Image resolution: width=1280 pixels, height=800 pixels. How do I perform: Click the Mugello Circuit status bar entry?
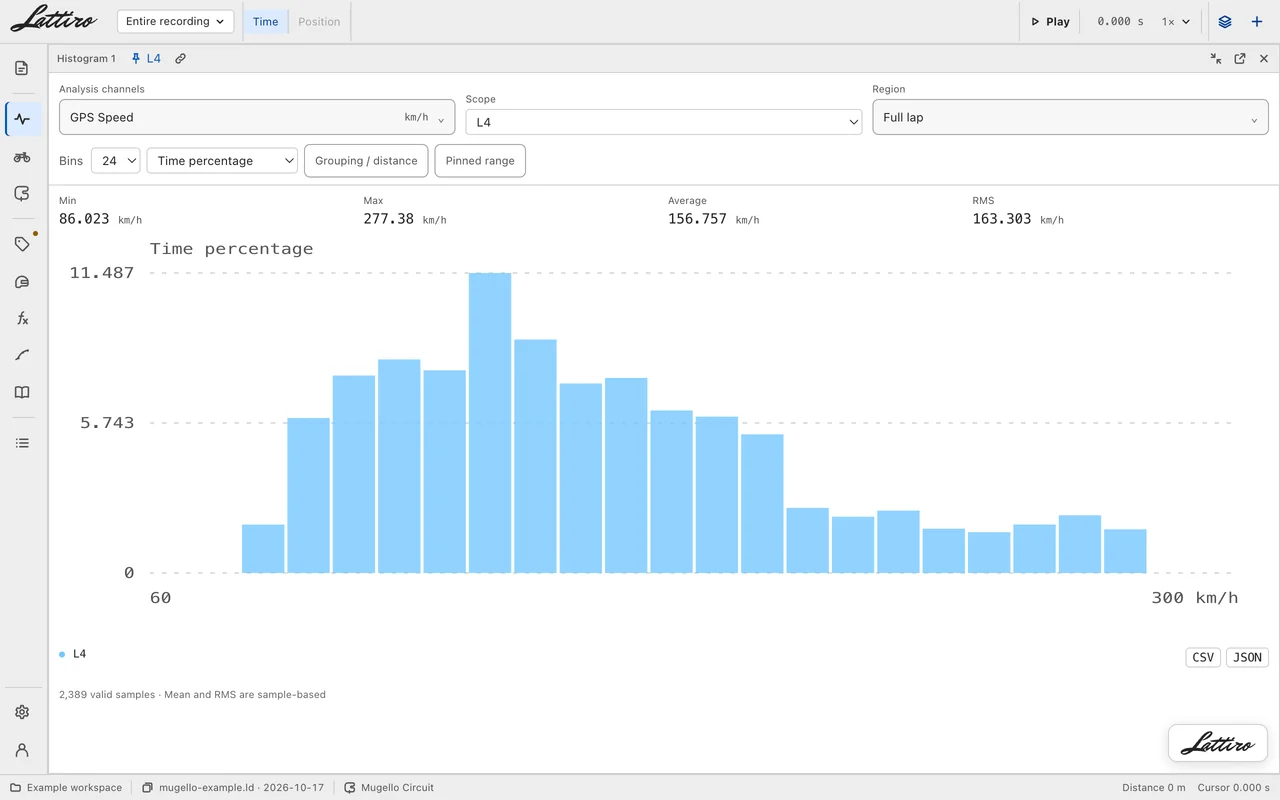(389, 788)
